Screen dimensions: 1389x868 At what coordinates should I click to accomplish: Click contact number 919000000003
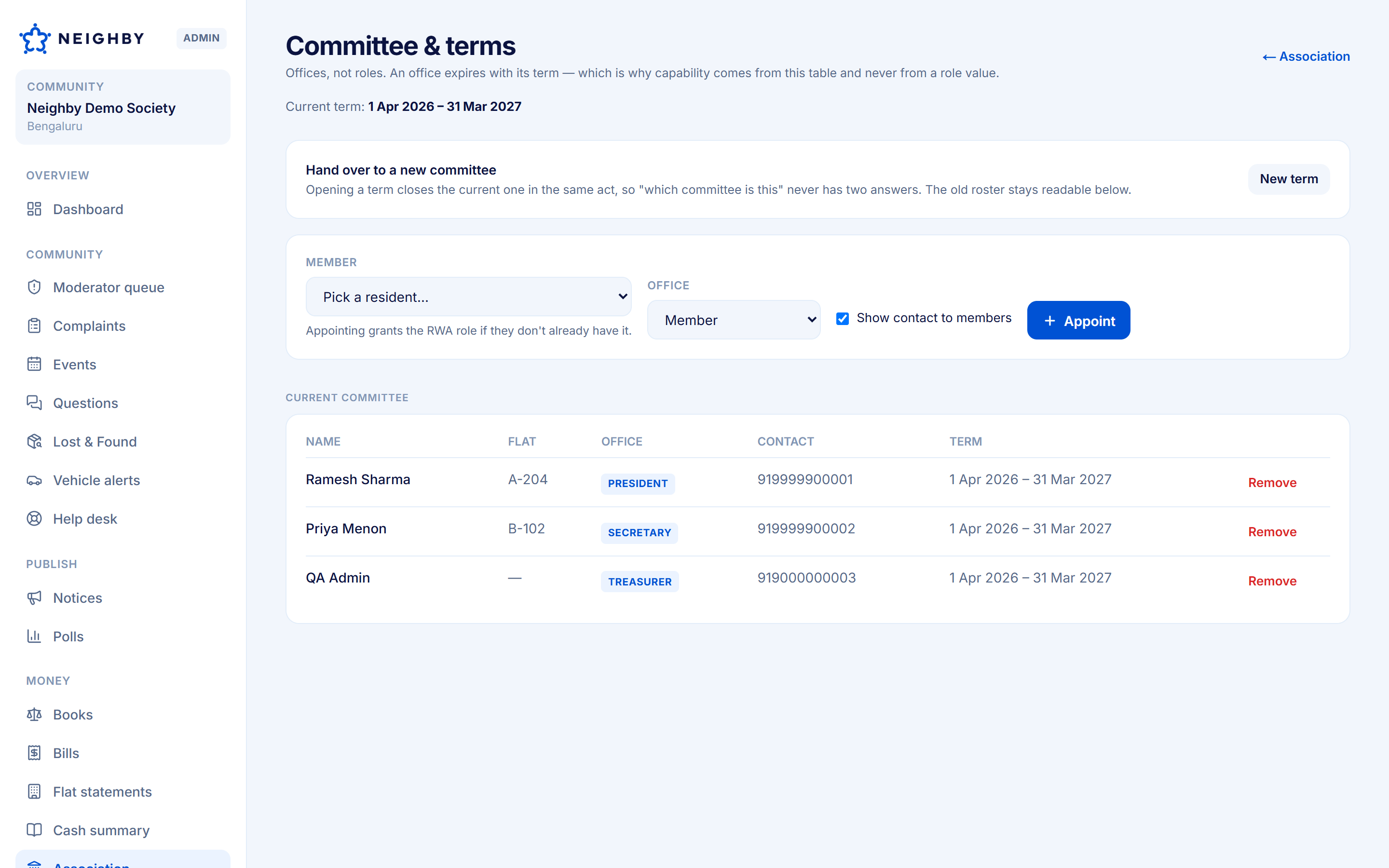click(806, 578)
